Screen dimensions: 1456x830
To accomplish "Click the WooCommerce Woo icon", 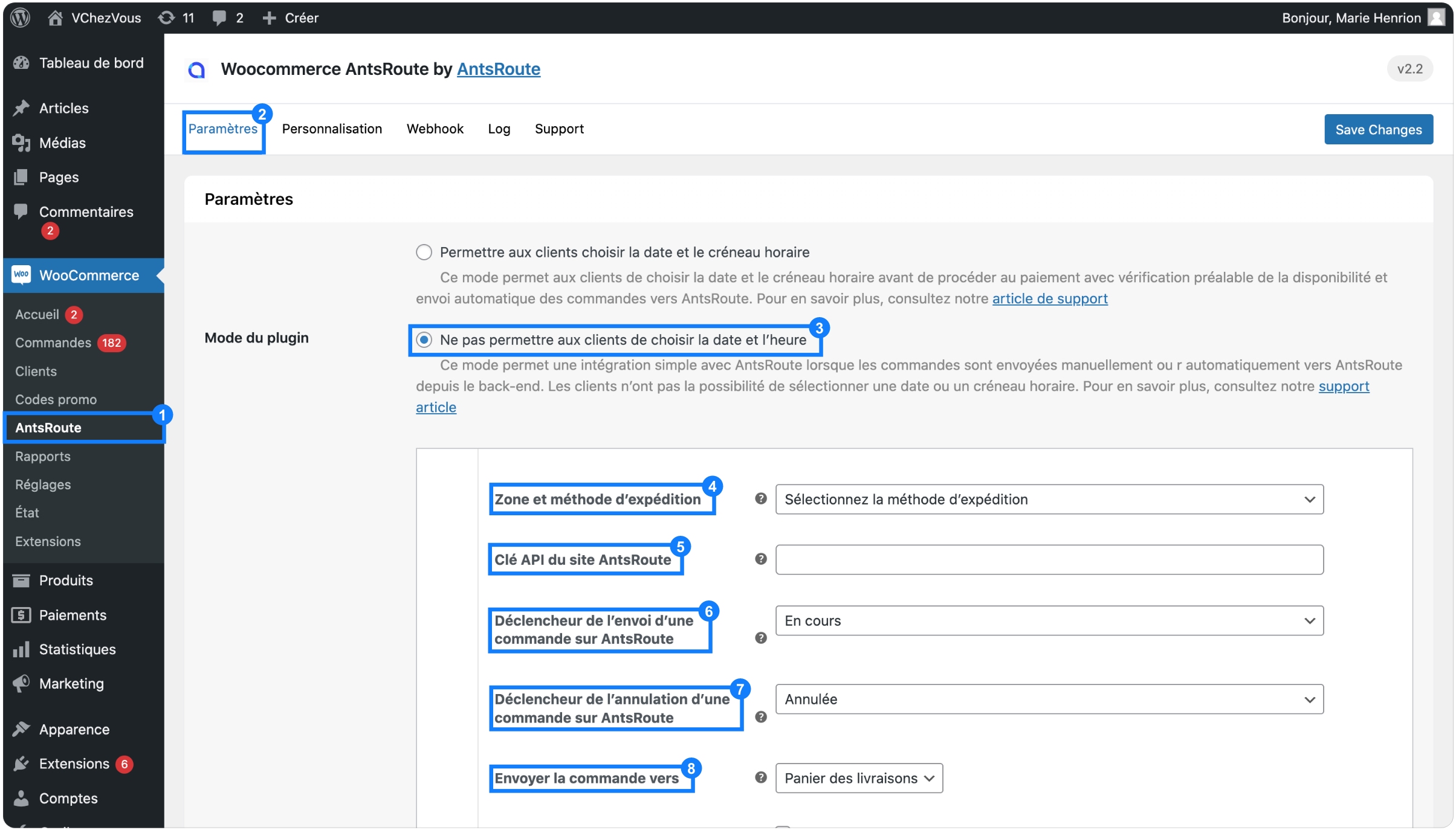I will pos(21,275).
